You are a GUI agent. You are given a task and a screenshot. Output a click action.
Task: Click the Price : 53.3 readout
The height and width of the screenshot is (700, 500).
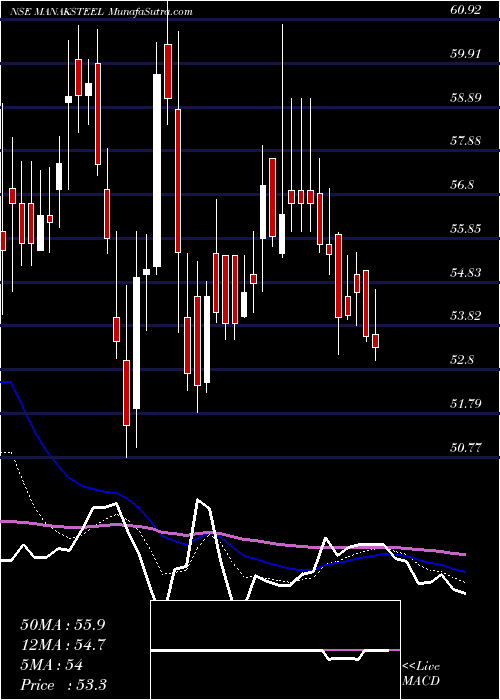[x=63, y=685]
